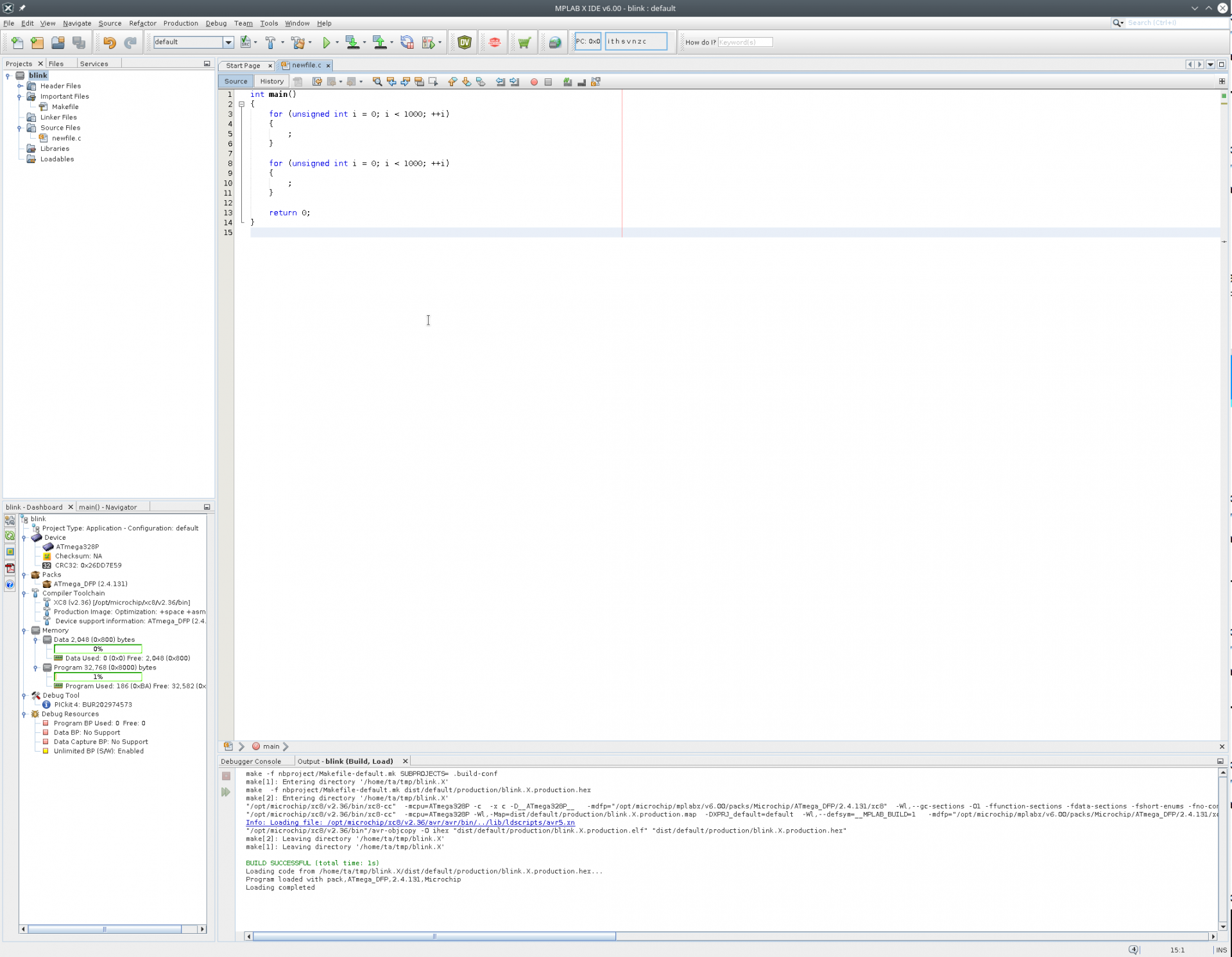
Task: Click the History view button
Action: point(271,82)
